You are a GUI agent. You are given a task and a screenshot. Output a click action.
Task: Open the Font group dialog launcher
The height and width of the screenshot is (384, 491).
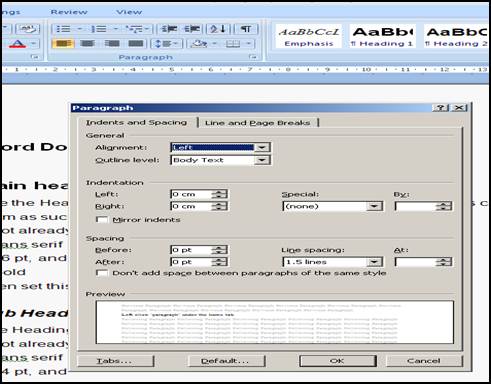click(34, 57)
